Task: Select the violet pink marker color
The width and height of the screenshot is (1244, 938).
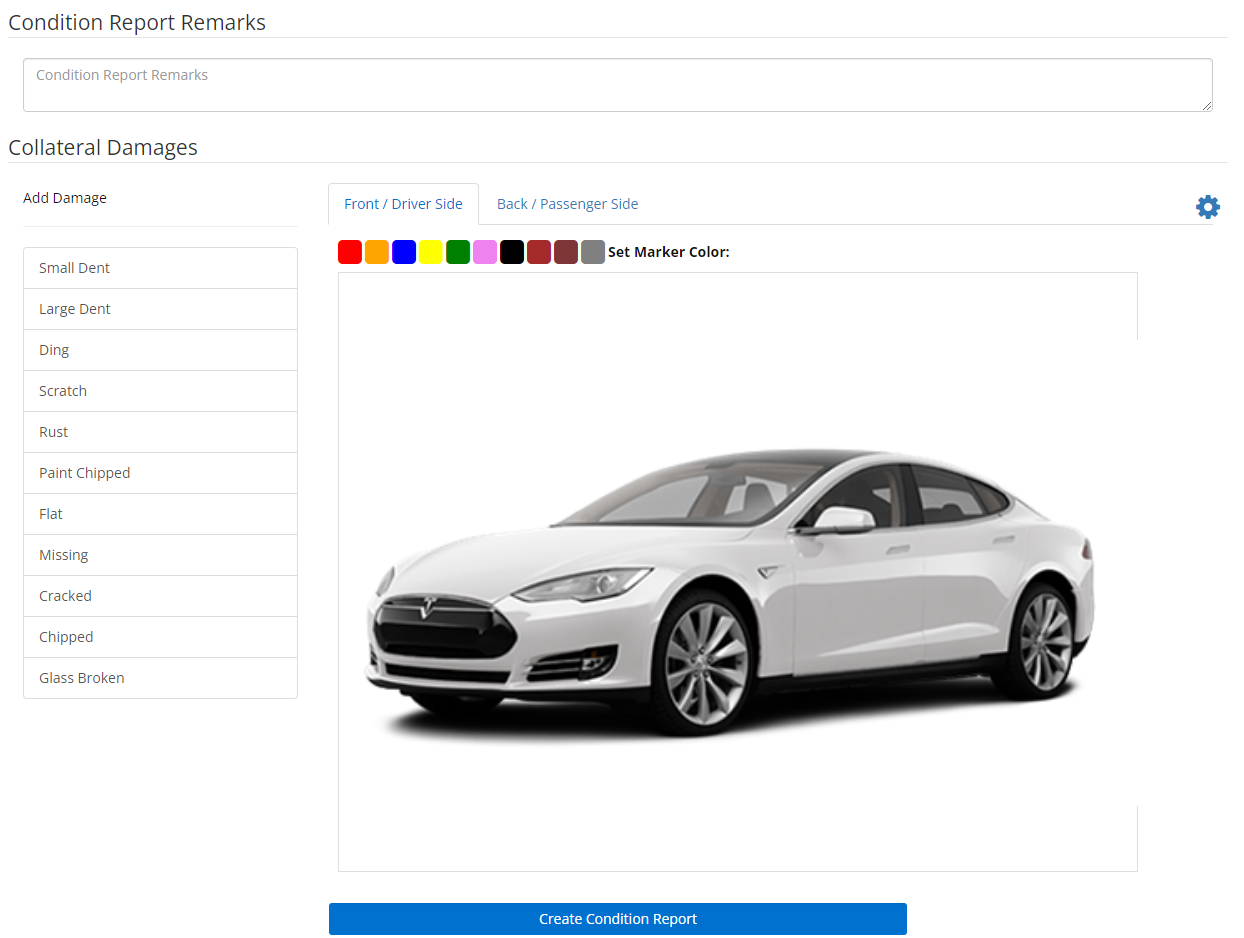Action: pos(485,252)
